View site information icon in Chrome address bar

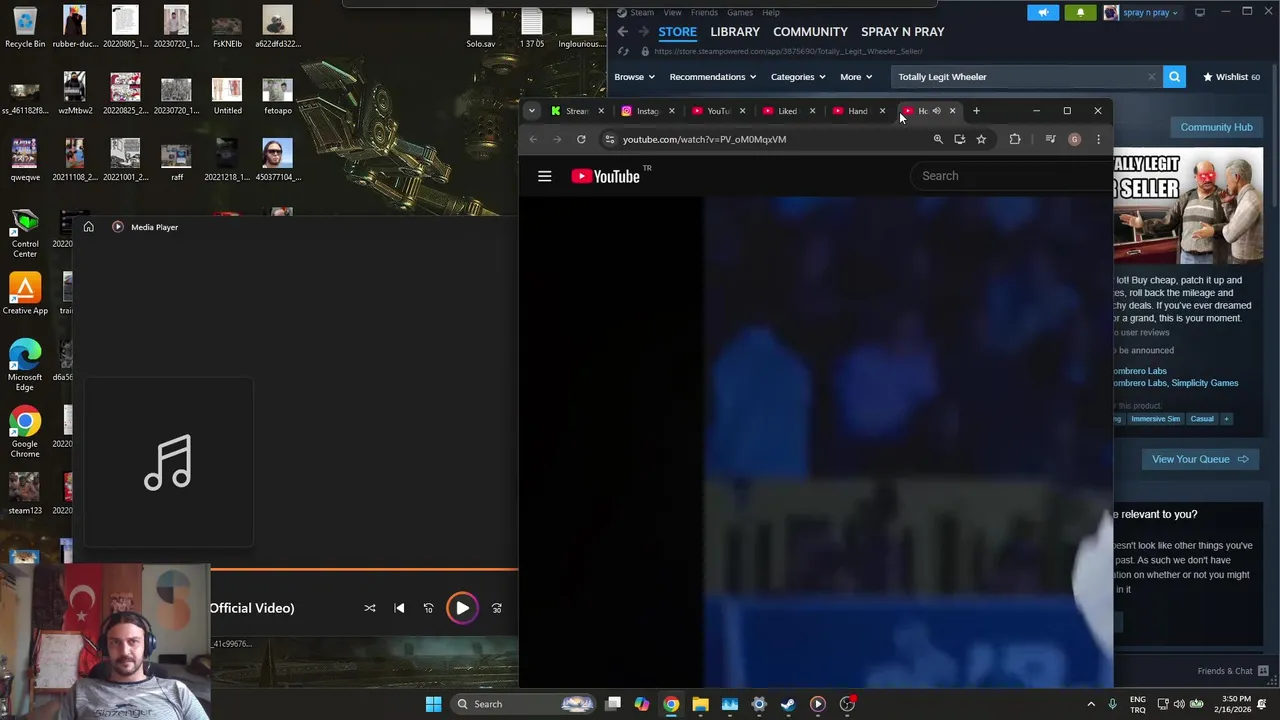click(610, 140)
